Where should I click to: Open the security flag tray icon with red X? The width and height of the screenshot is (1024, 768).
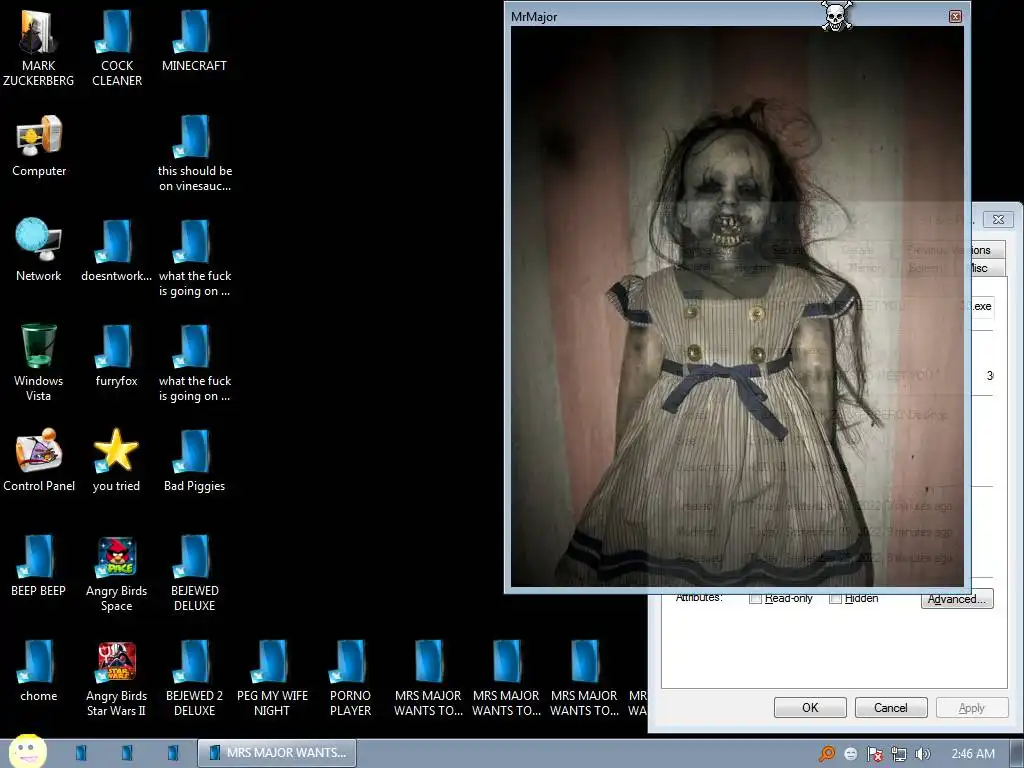(874, 754)
